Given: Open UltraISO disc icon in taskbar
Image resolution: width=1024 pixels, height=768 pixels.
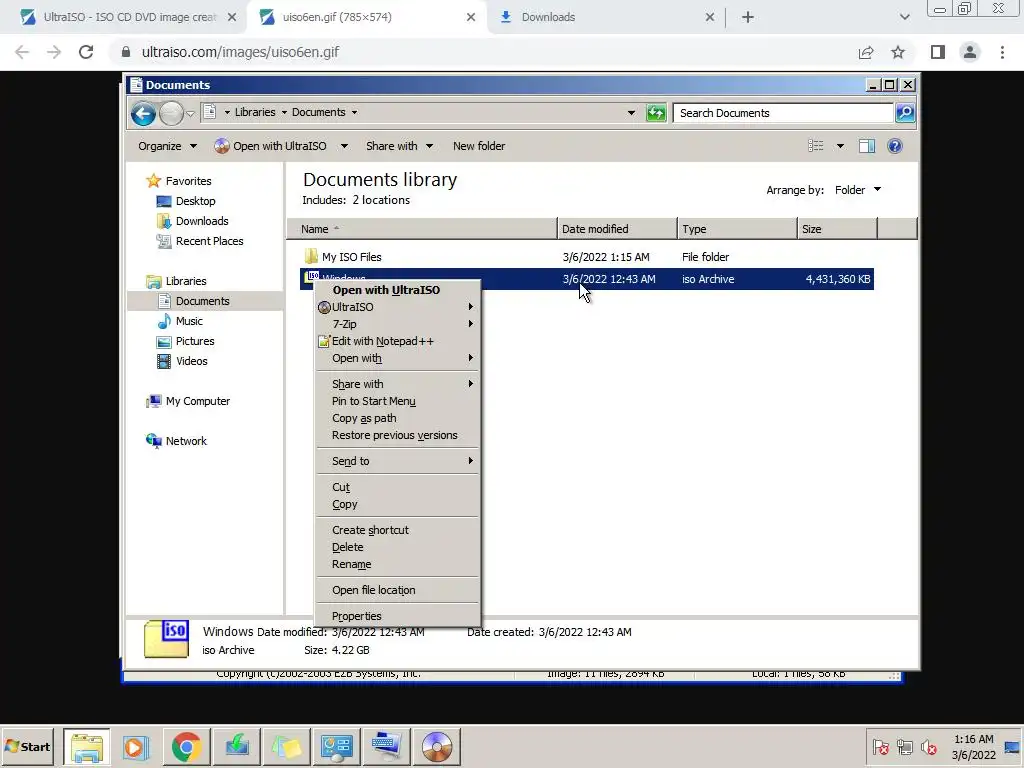Looking at the screenshot, I should point(437,747).
